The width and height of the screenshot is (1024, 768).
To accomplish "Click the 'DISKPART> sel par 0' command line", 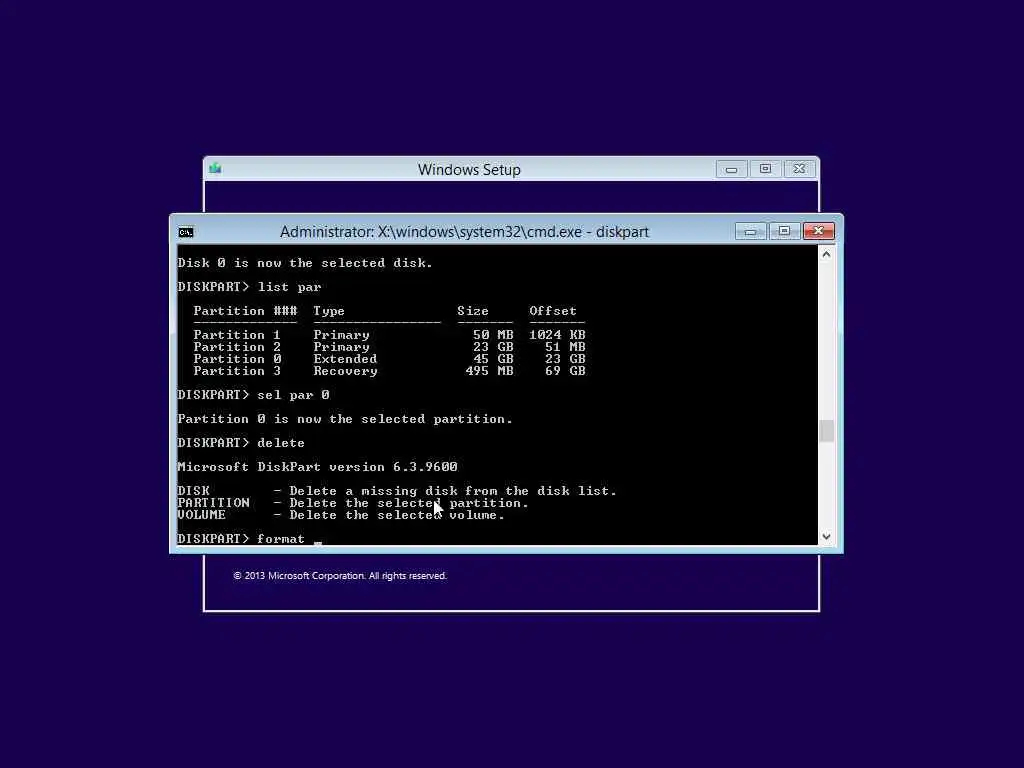I will (x=253, y=395).
